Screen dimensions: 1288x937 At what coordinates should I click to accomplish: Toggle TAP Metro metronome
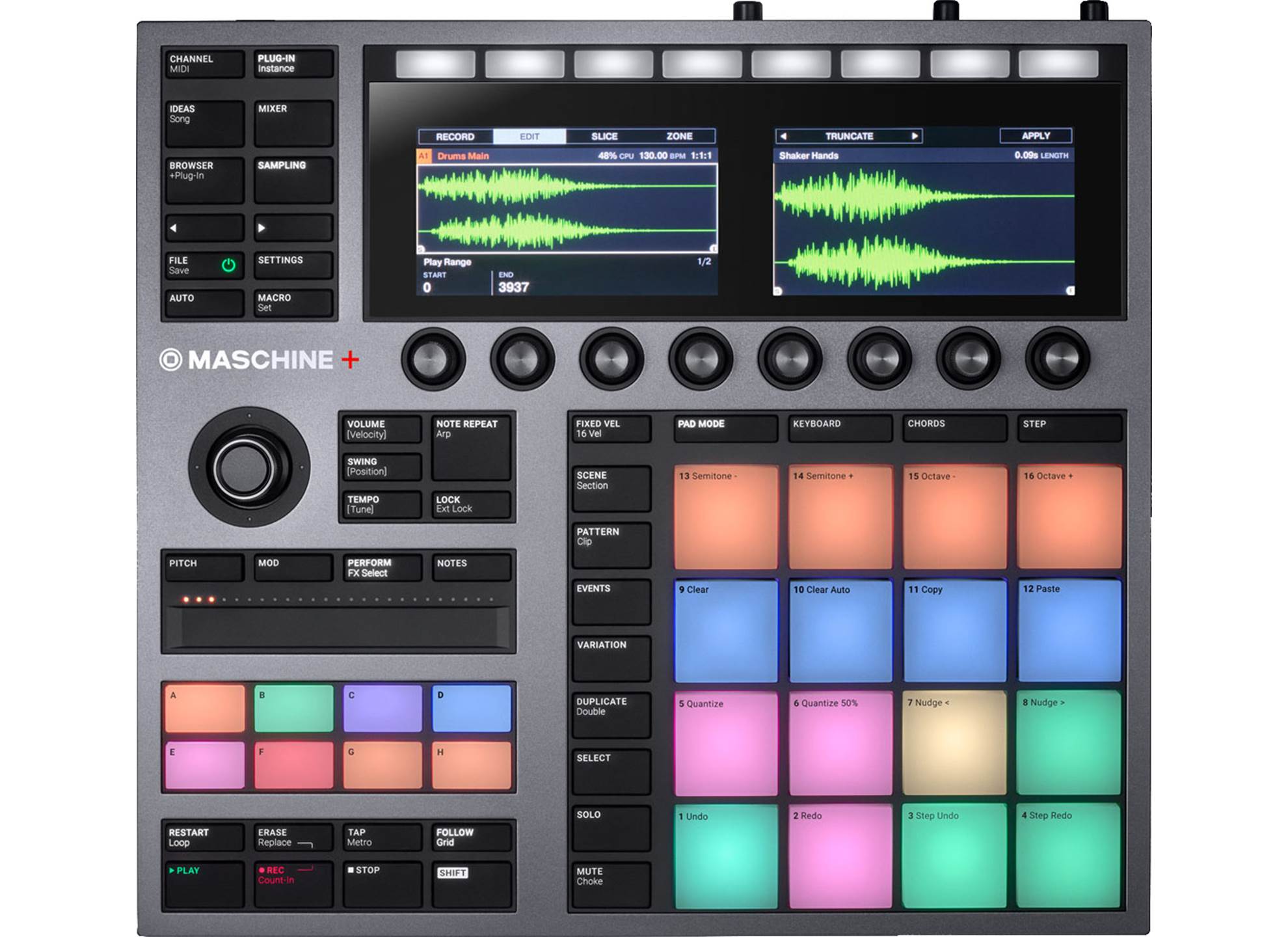pyautogui.click(x=382, y=837)
